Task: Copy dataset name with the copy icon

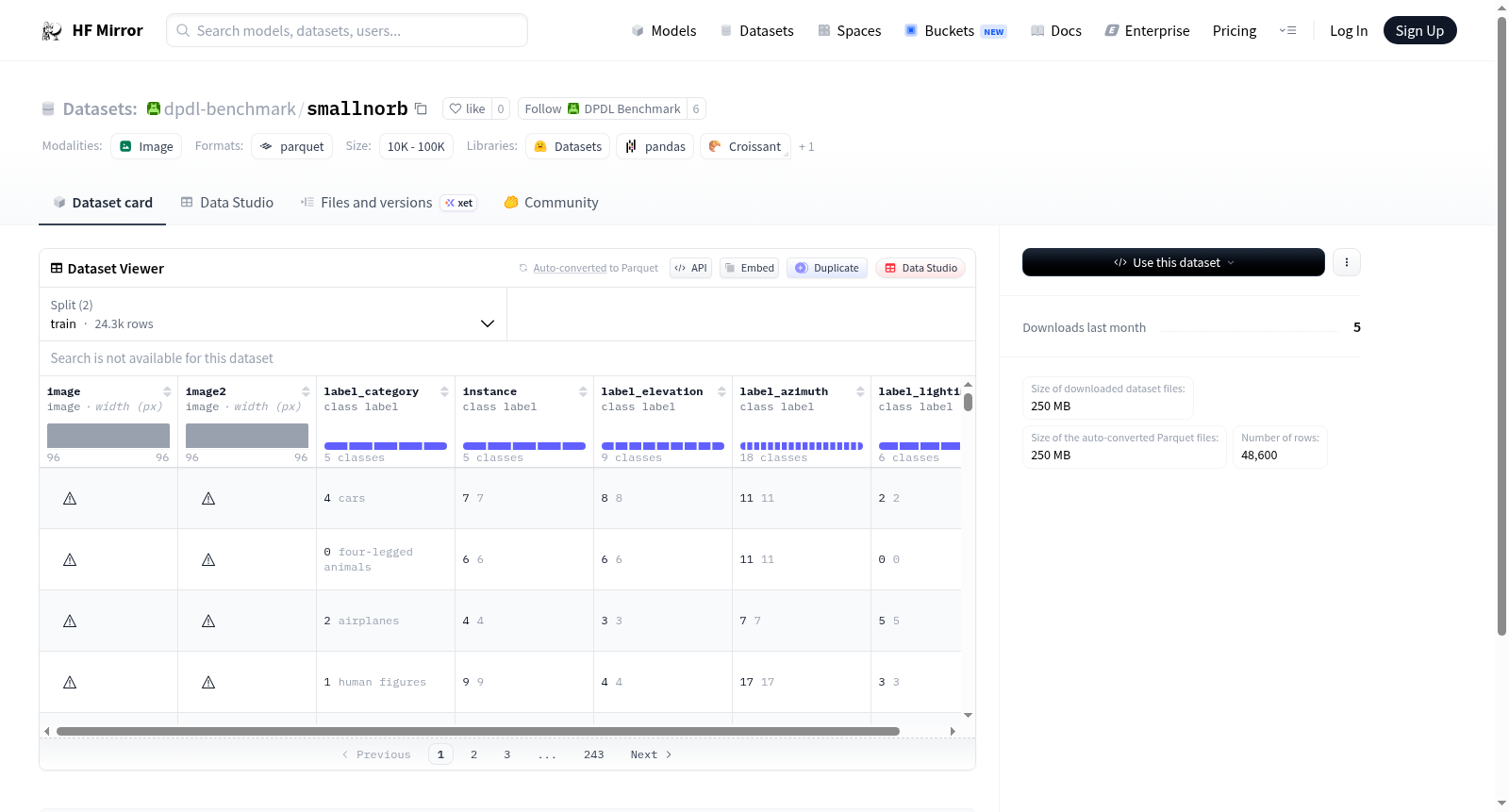Action: click(x=421, y=108)
